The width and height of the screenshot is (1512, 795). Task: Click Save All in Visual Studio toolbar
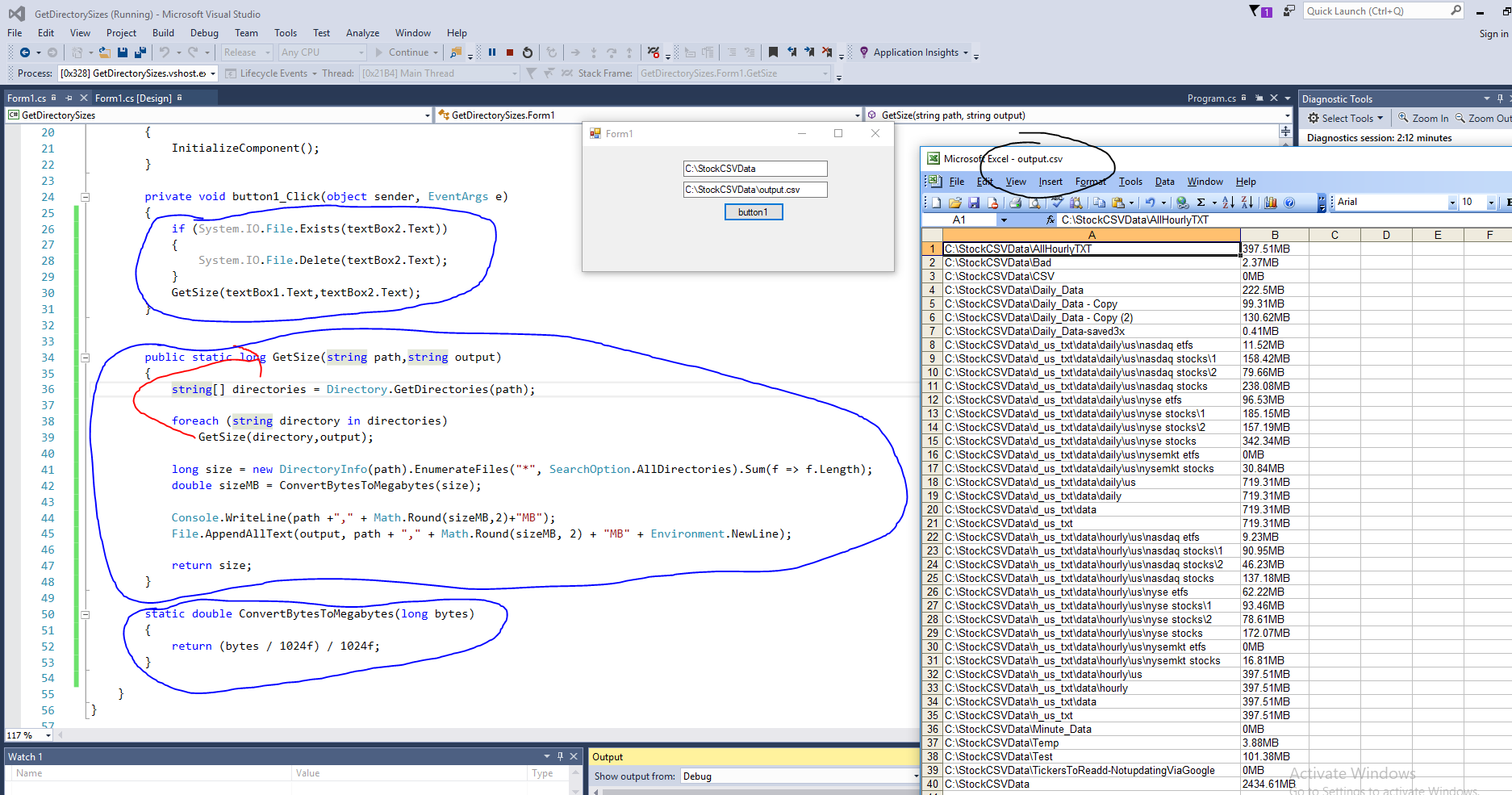click(x=140, y=52)
